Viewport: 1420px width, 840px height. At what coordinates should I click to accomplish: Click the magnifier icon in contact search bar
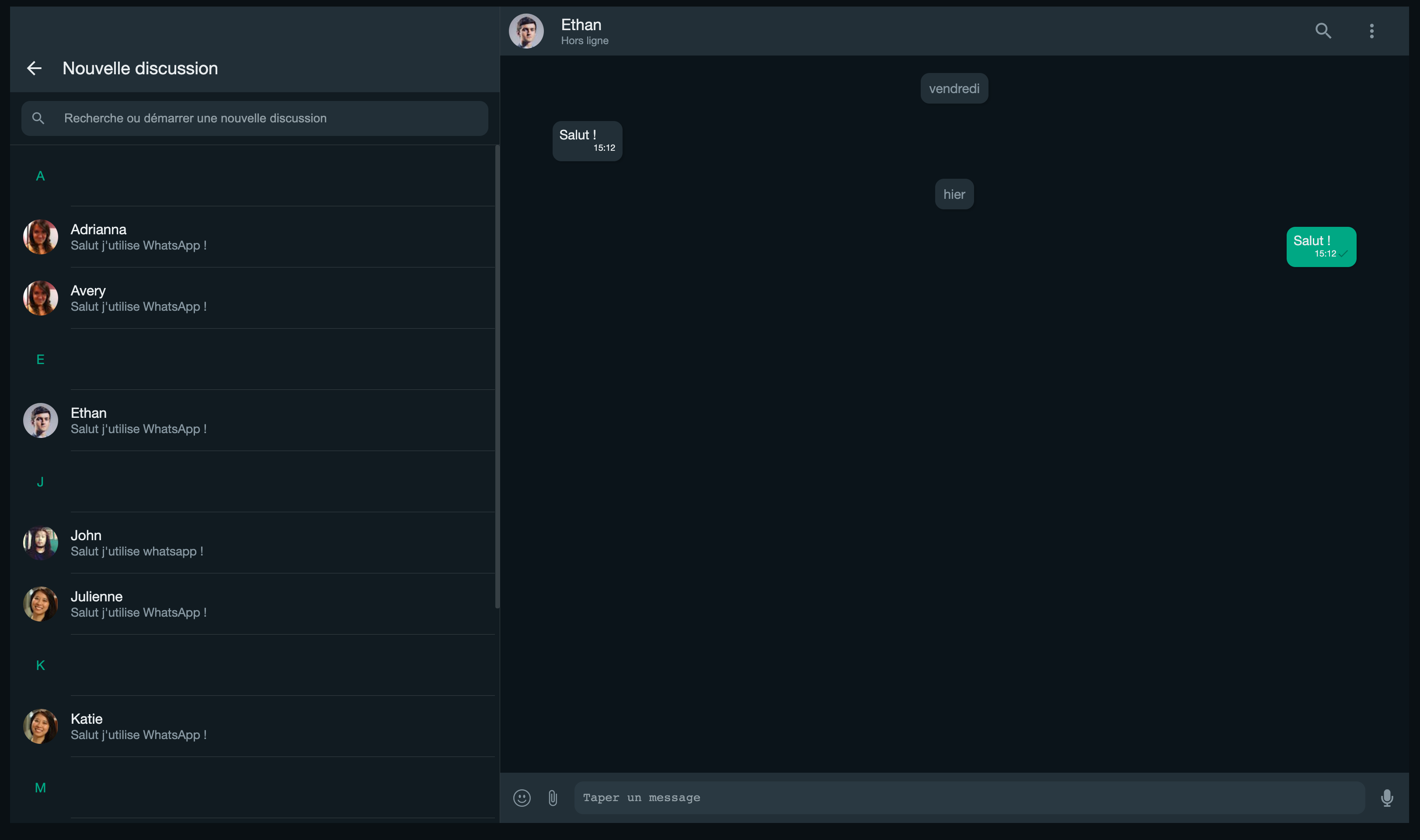[38, 118]
